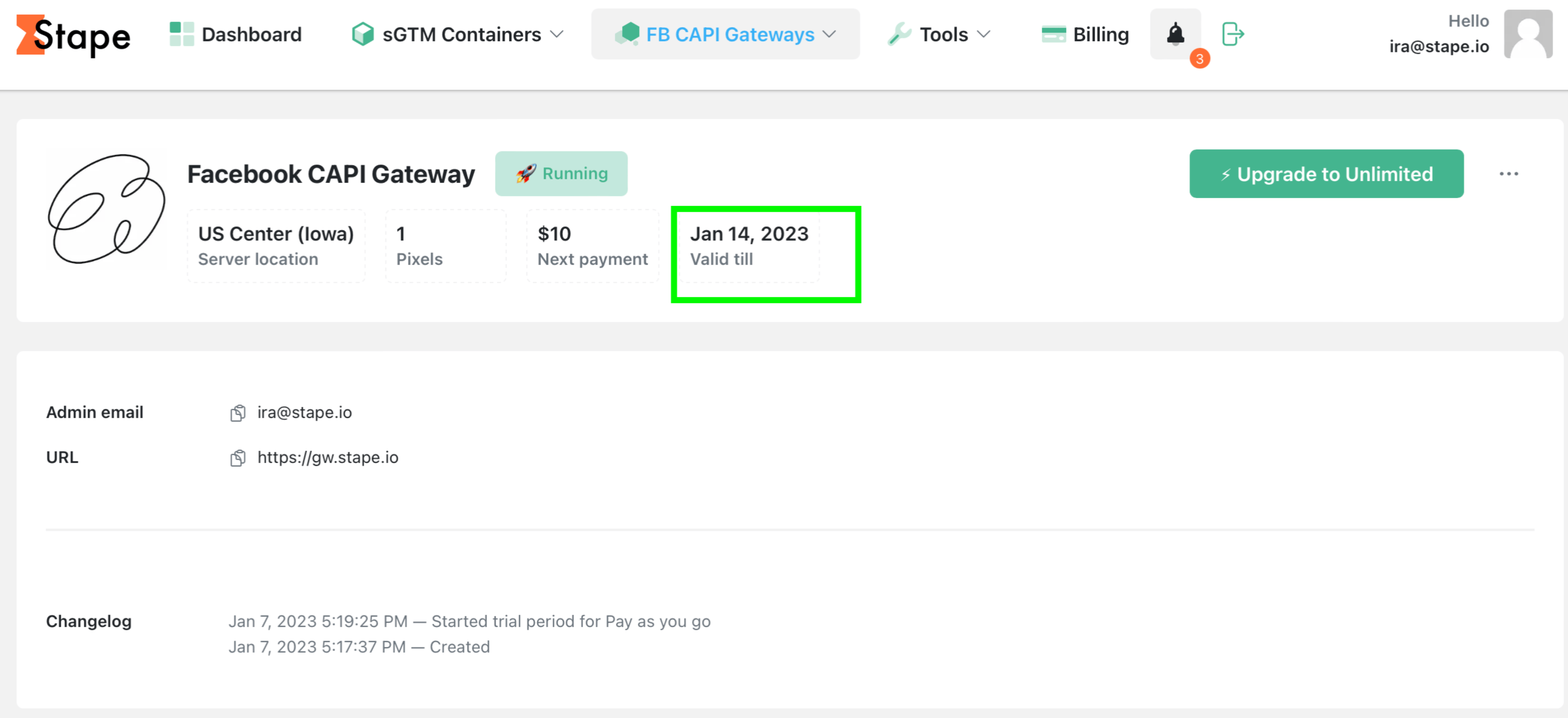1568x718 pixels.
Task: Click the gateway signature logo image
Action: [106, 209]
